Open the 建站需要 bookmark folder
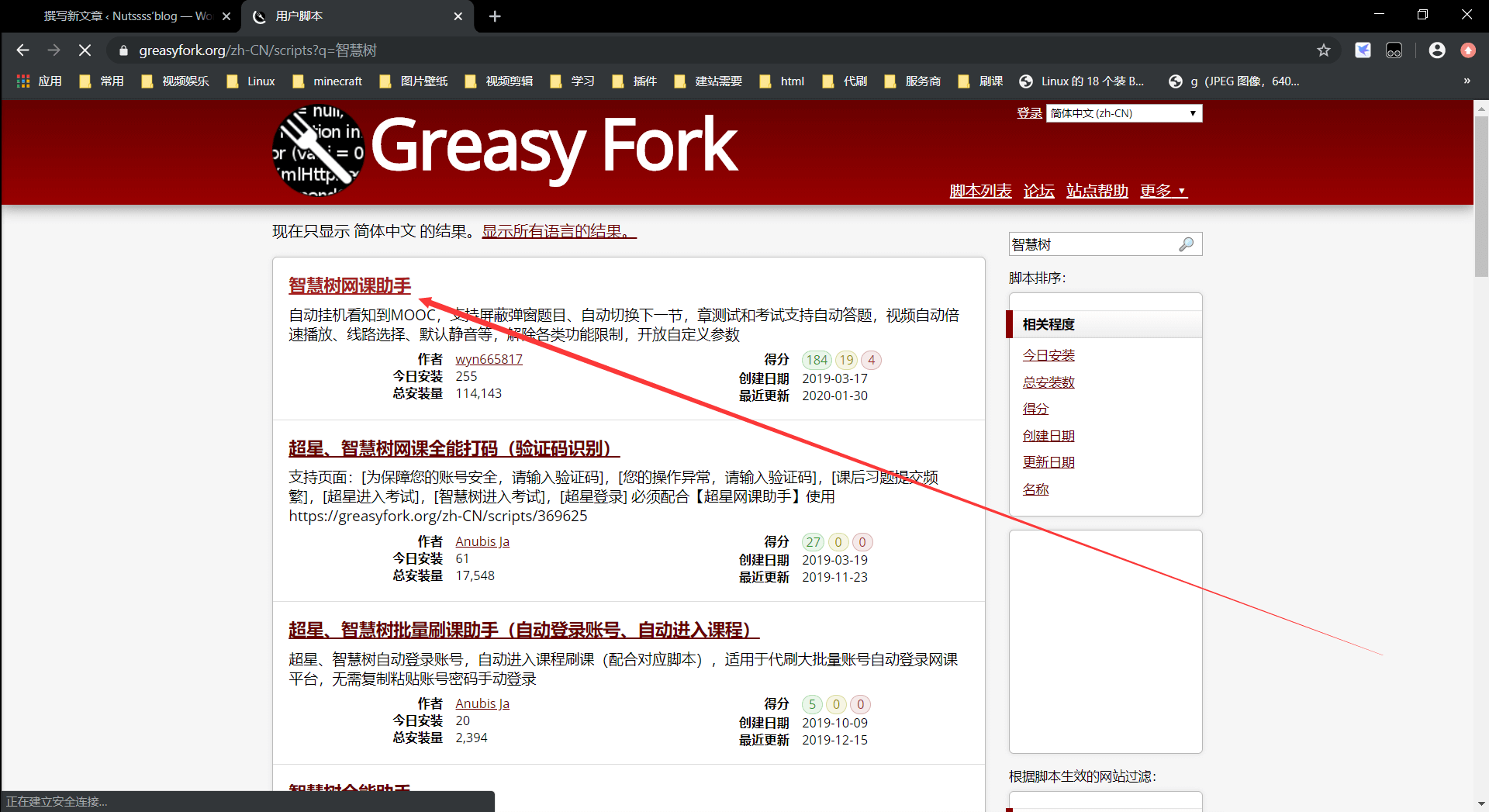Viewport: 1489px width, 812px height. 708,81
